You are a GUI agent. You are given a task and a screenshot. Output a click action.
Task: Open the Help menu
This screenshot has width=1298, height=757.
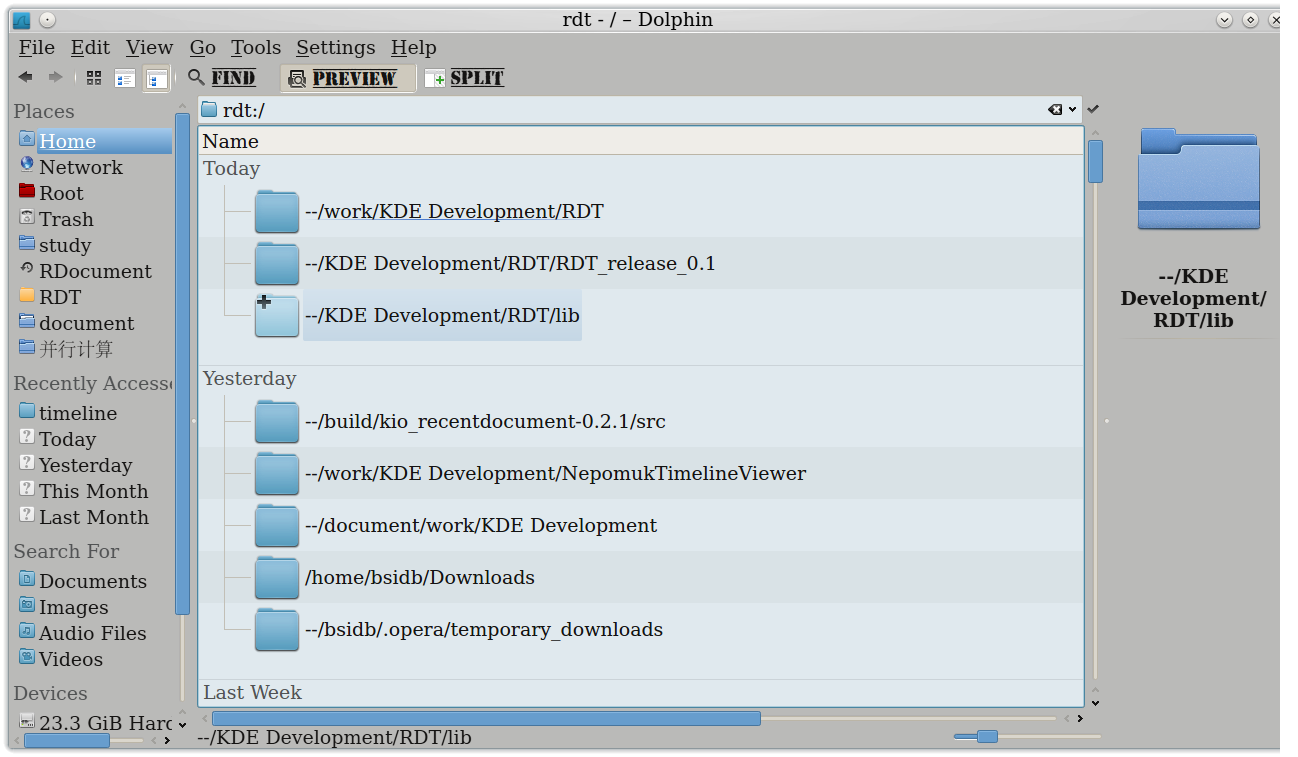point(413,48)
